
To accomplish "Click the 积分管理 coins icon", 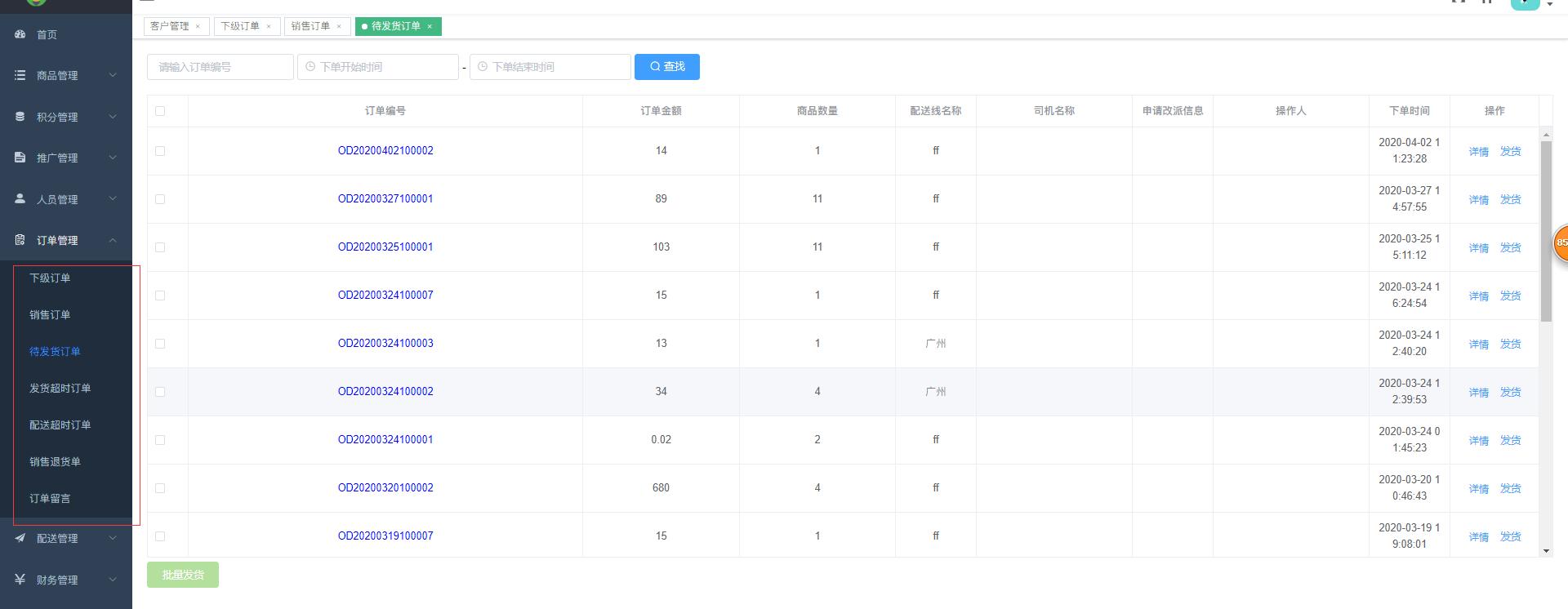I will 20,117.
